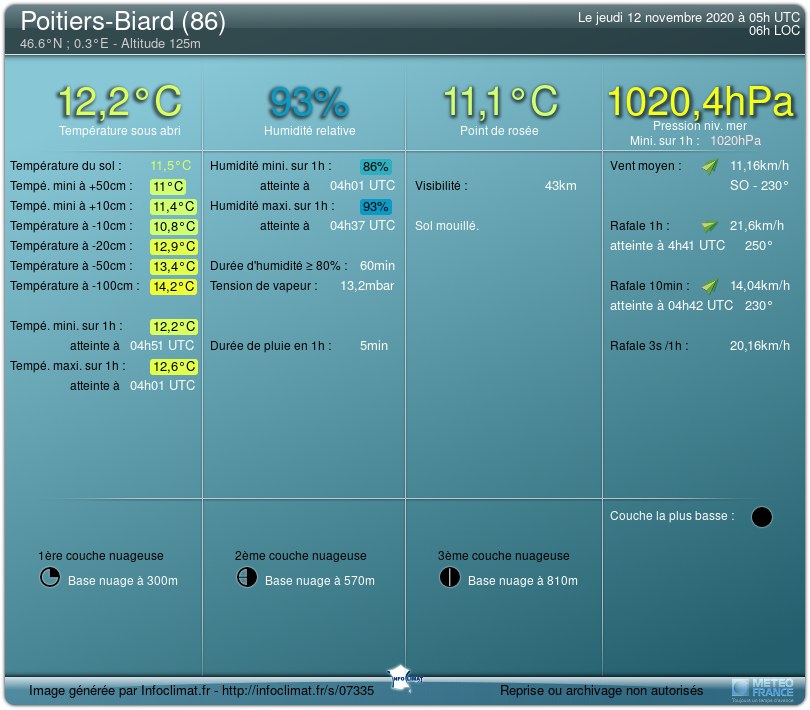Click the Tempé. maxi. sur 1h value 12,6°C
The image size is (810, 710).
(174, 366)
